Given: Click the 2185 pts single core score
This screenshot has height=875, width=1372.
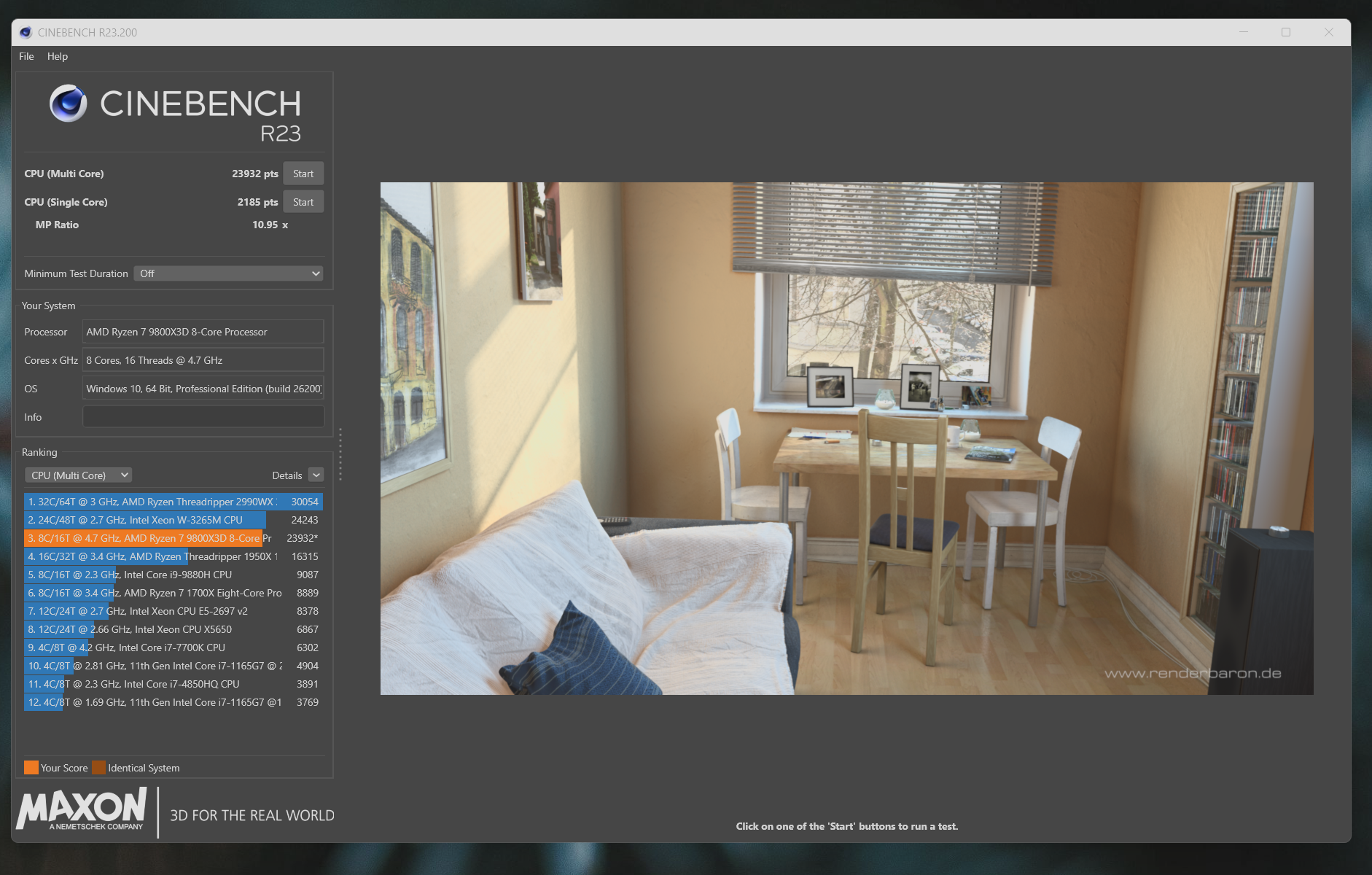Looking at the screenshot, I should pyautogui.click(x=257, y=202).
